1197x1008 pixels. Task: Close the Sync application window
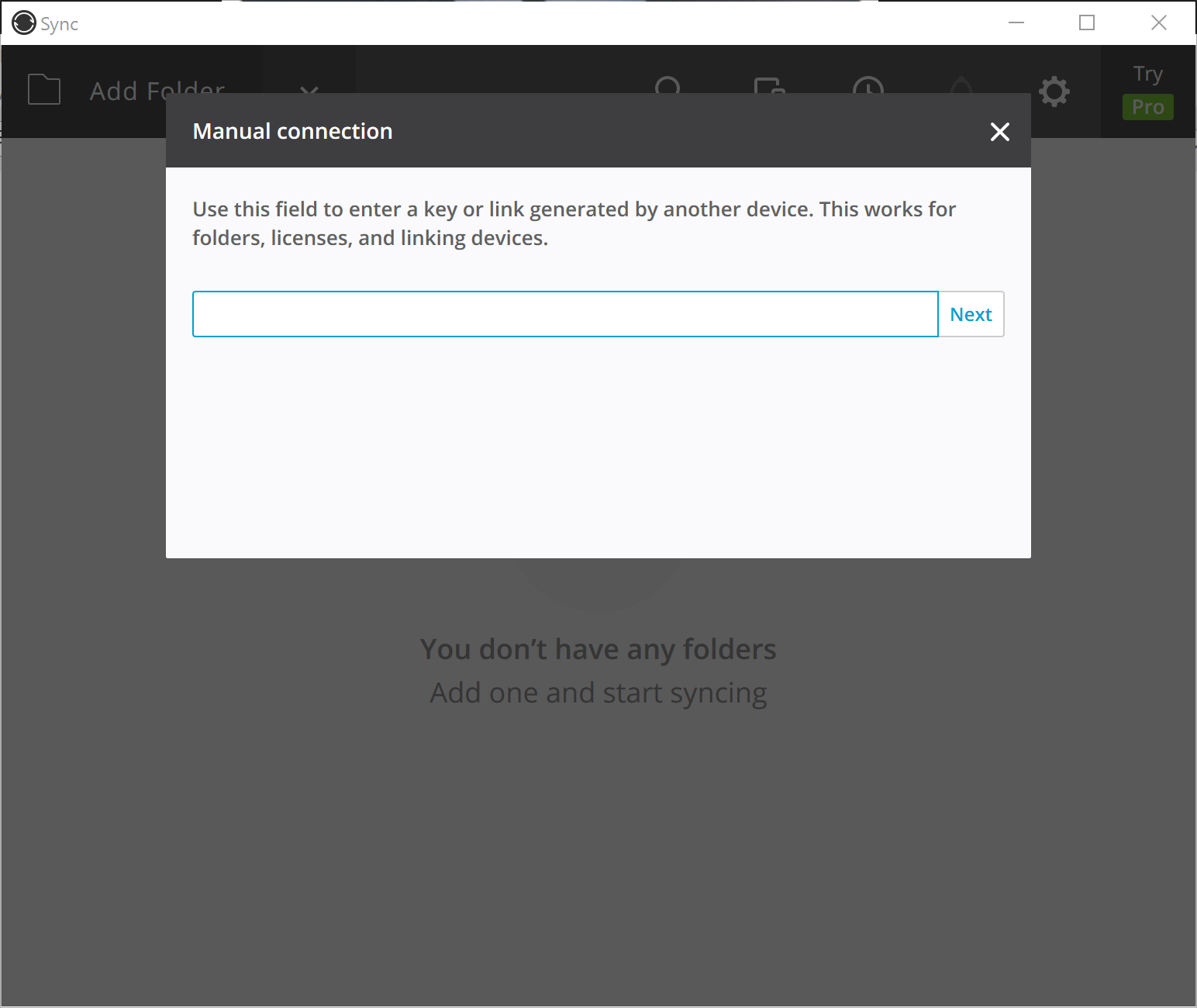tap(1158, 23)
